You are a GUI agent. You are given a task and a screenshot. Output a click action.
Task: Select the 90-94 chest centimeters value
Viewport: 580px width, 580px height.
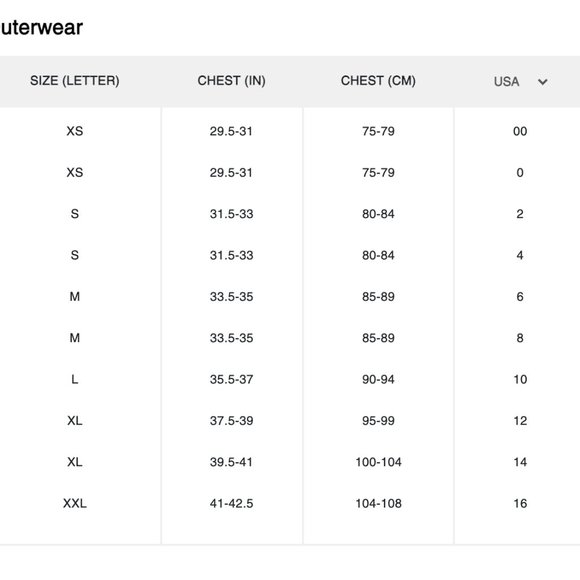(378, 379)
